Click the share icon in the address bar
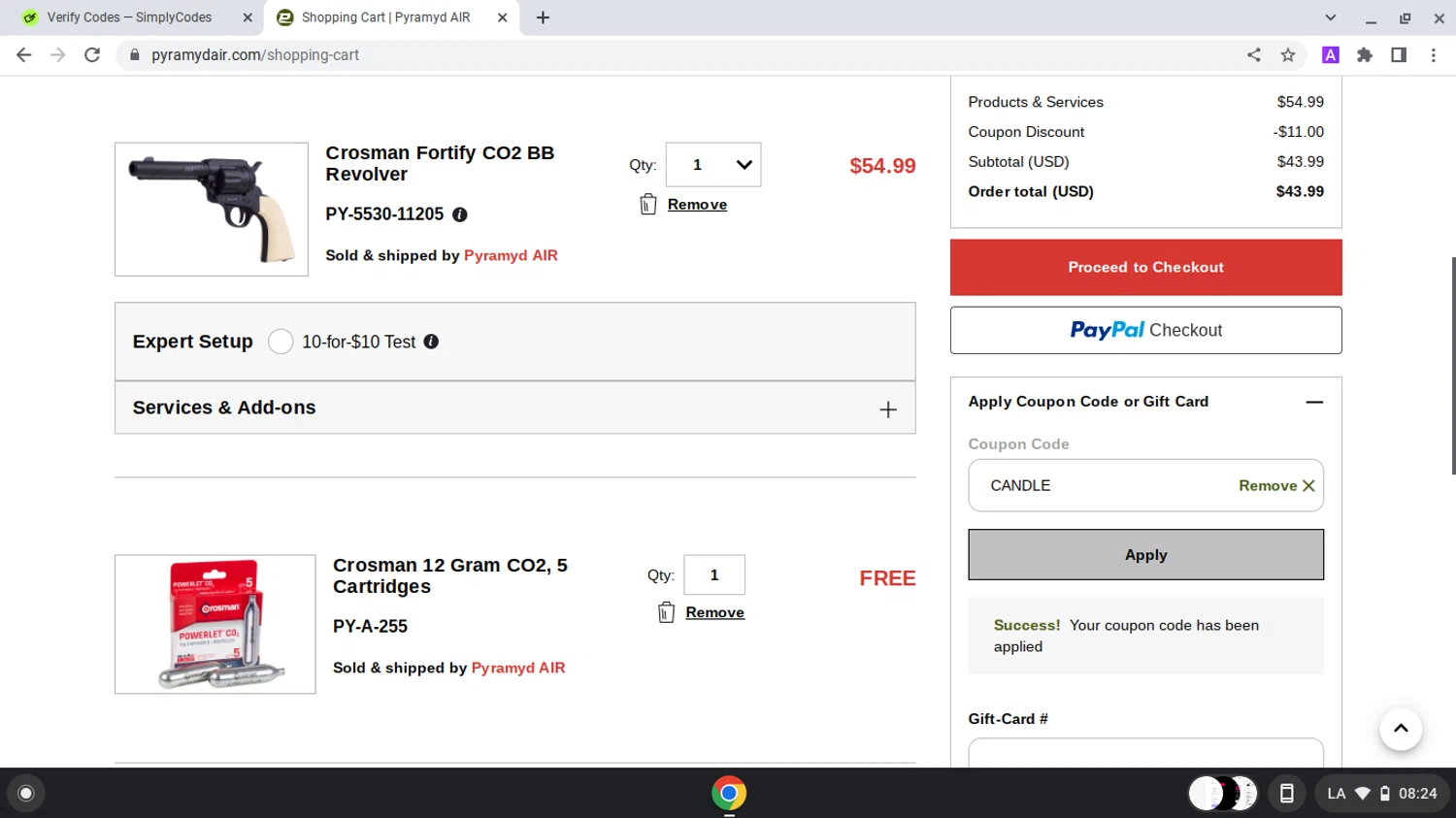 tap(1254, 55)
